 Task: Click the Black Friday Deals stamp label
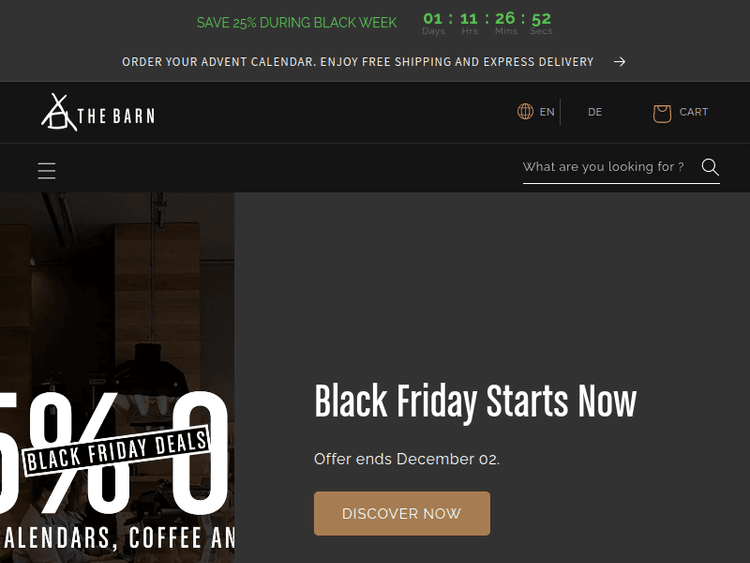coord(117,451)
